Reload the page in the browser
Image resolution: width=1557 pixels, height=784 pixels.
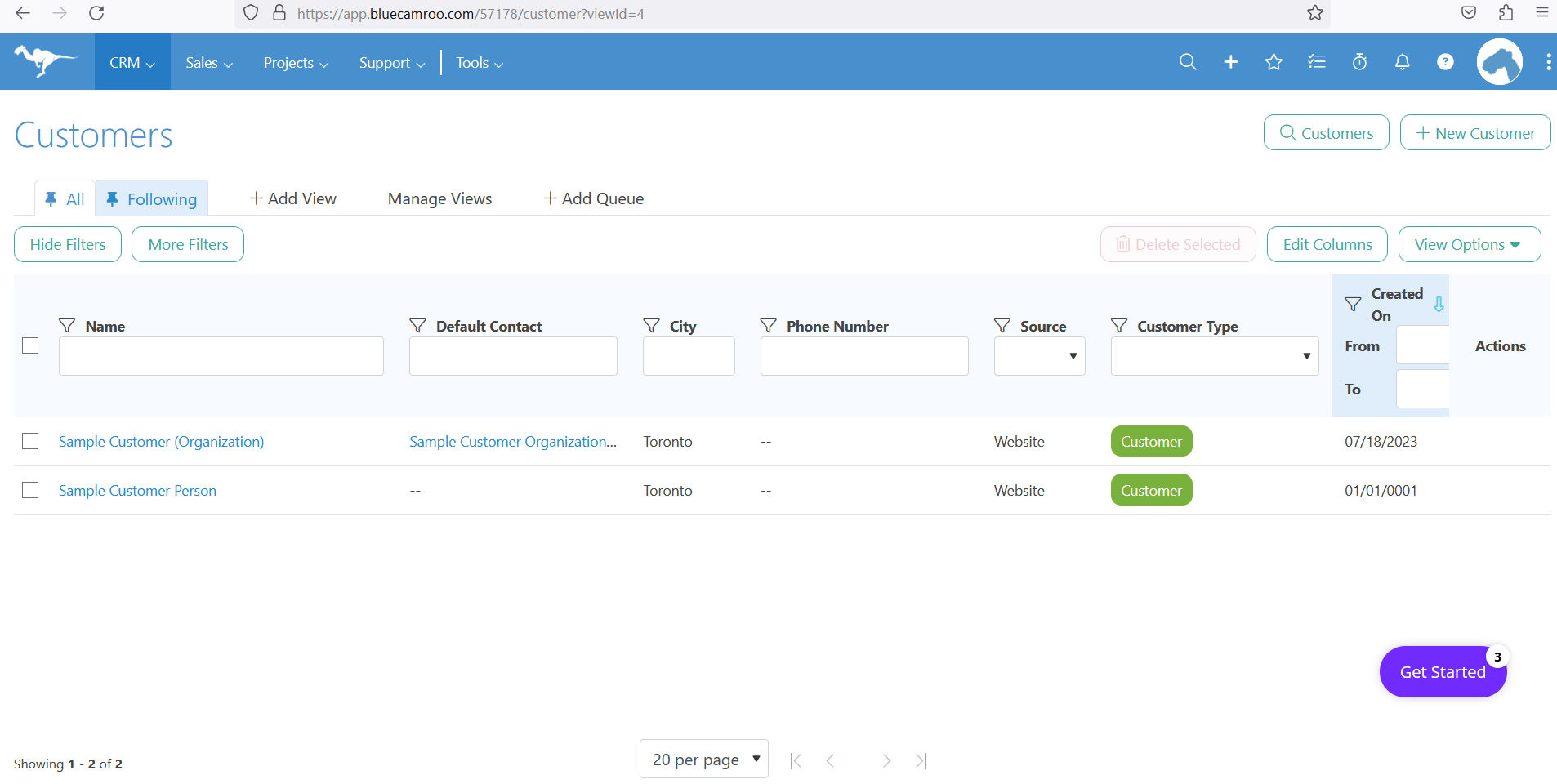point(96,13)
